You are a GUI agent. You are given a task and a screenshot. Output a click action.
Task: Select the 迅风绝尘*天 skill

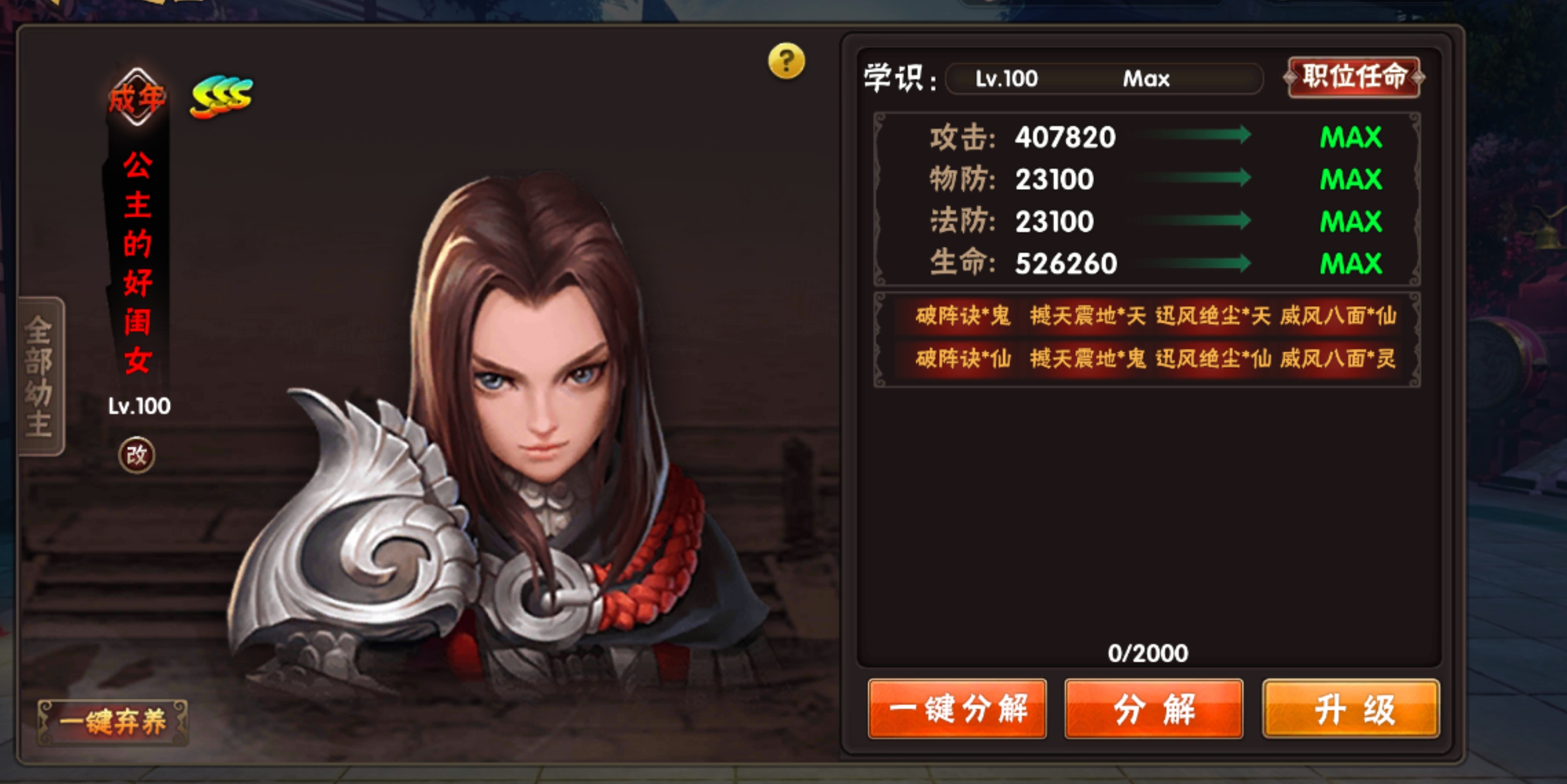[x=1213, y=316]
